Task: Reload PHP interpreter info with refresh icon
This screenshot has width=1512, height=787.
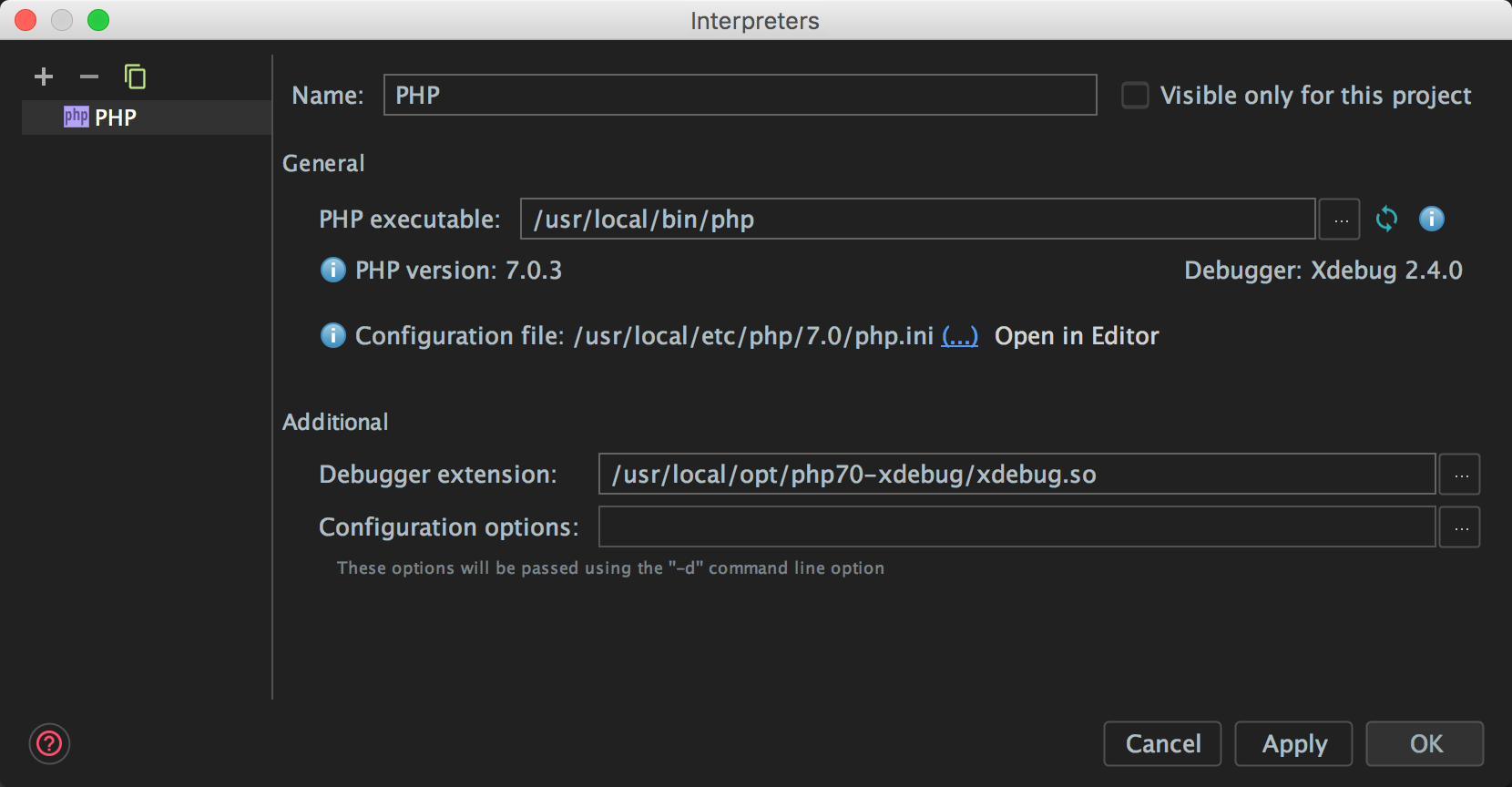Action: click(1386, 219)
